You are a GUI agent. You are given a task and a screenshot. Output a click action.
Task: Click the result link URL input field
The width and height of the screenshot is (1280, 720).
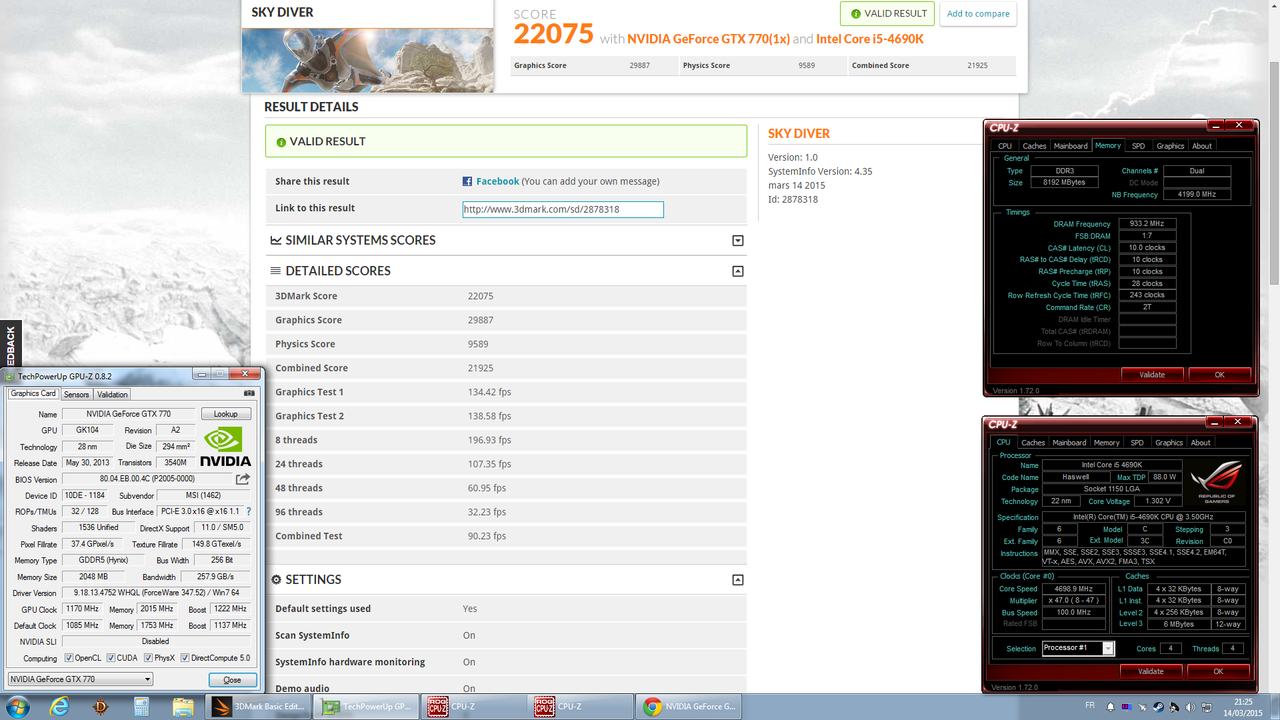click(x=563, y=209)
